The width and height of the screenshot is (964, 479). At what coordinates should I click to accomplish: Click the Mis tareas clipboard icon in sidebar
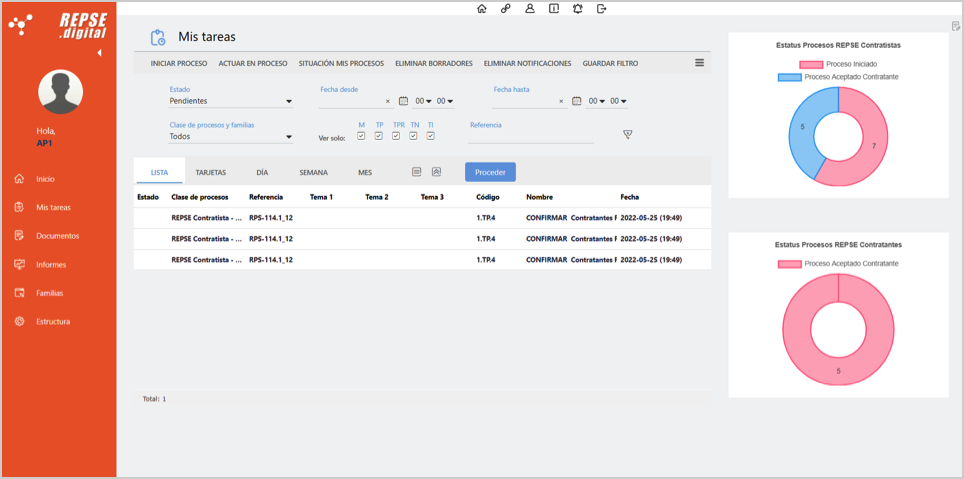click(x=19, y=207)
